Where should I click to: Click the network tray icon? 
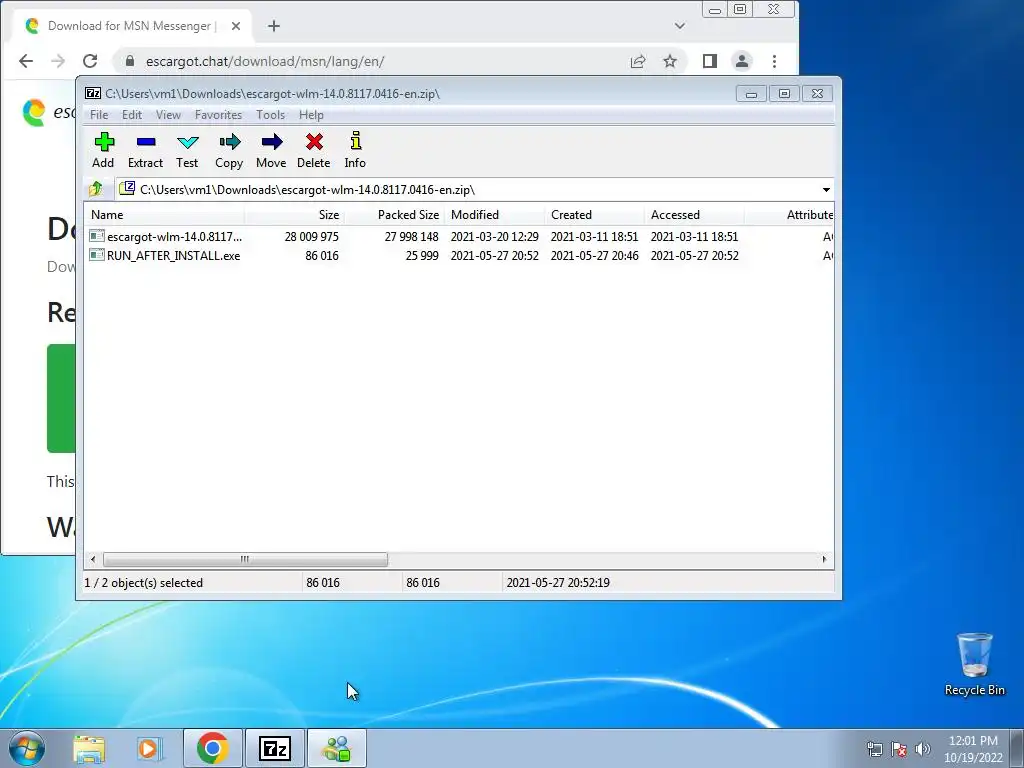tap(874, 749)
